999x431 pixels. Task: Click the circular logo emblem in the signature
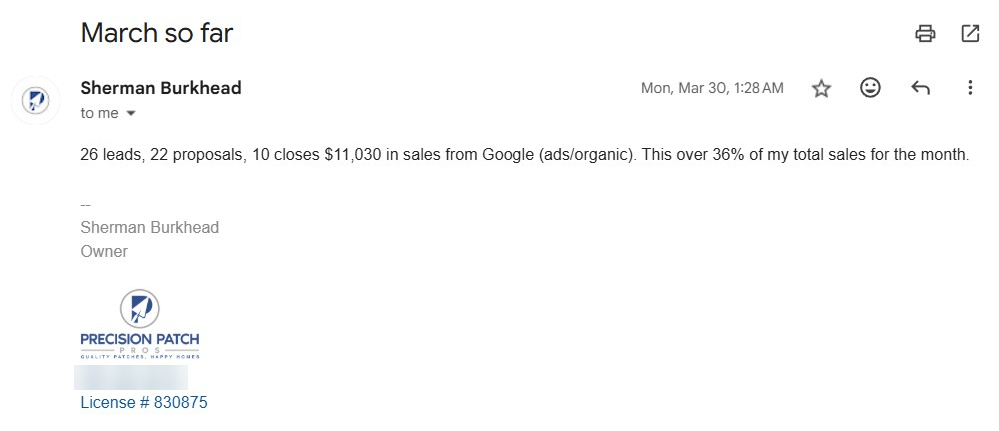point(140,309)
